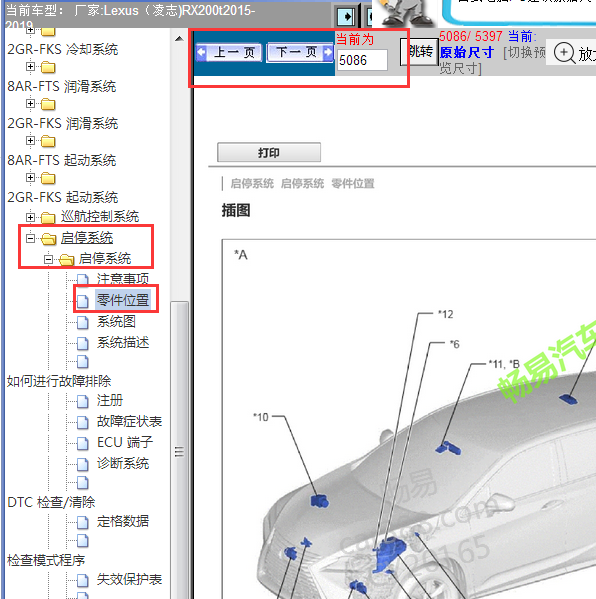The image size is (596, 599).
Task: Open the 检查模式程序 page
Action: 46,560
